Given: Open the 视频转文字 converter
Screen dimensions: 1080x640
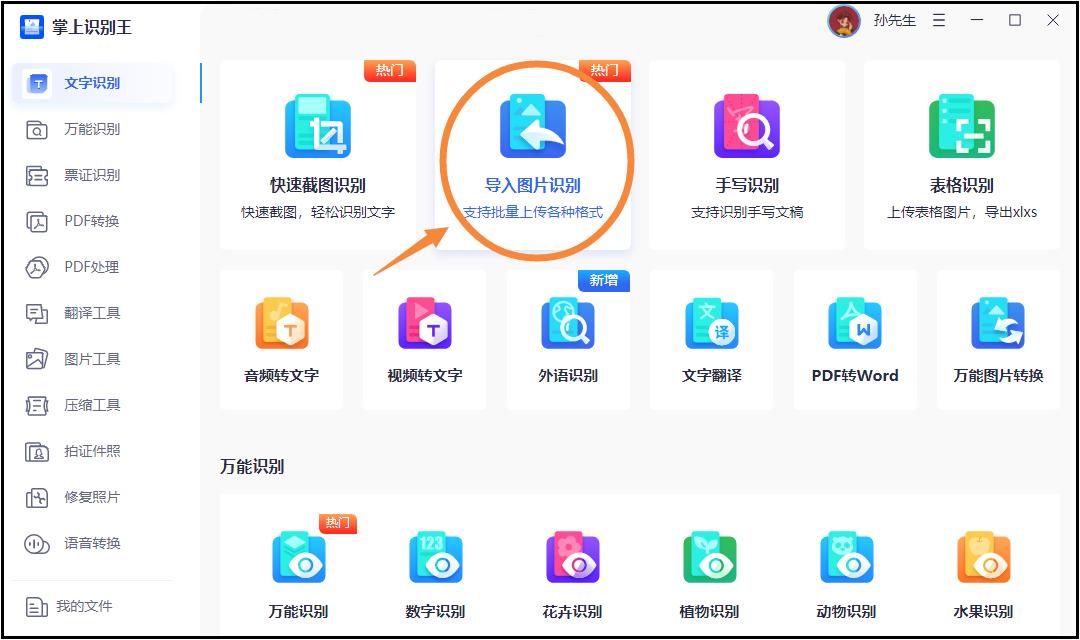Looking at the screenshot, I should pos(424,340).
